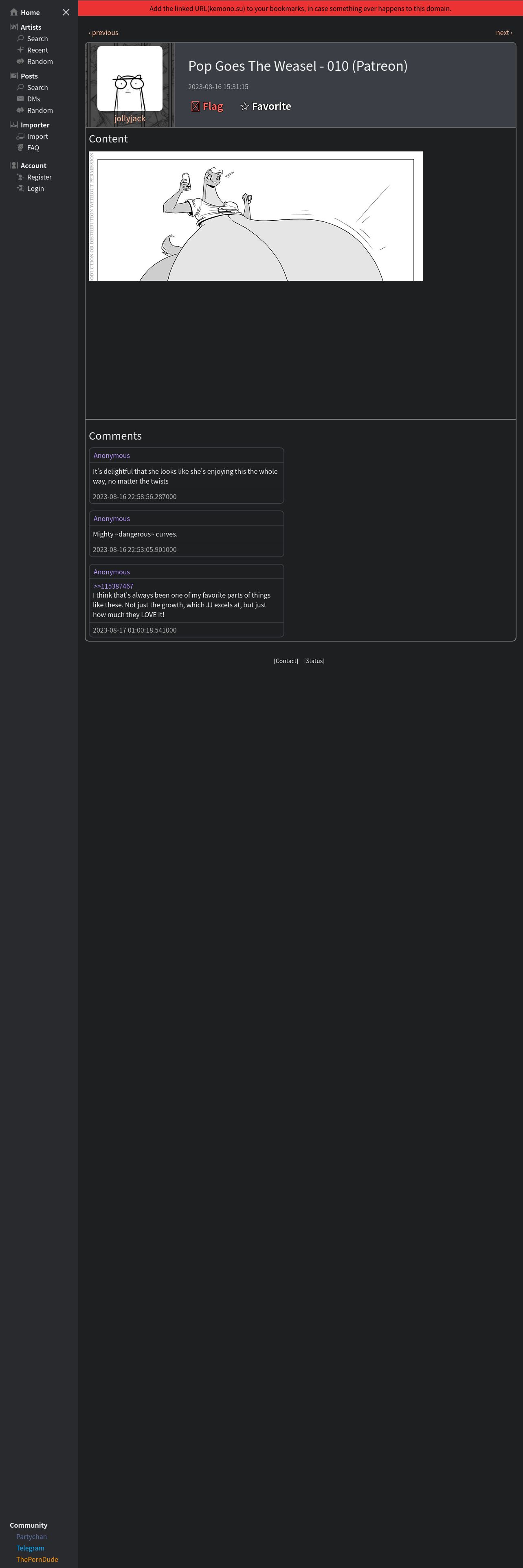Open the Telegram community link
Viewport: 523px width, 1568px height.
point(31,1548)
